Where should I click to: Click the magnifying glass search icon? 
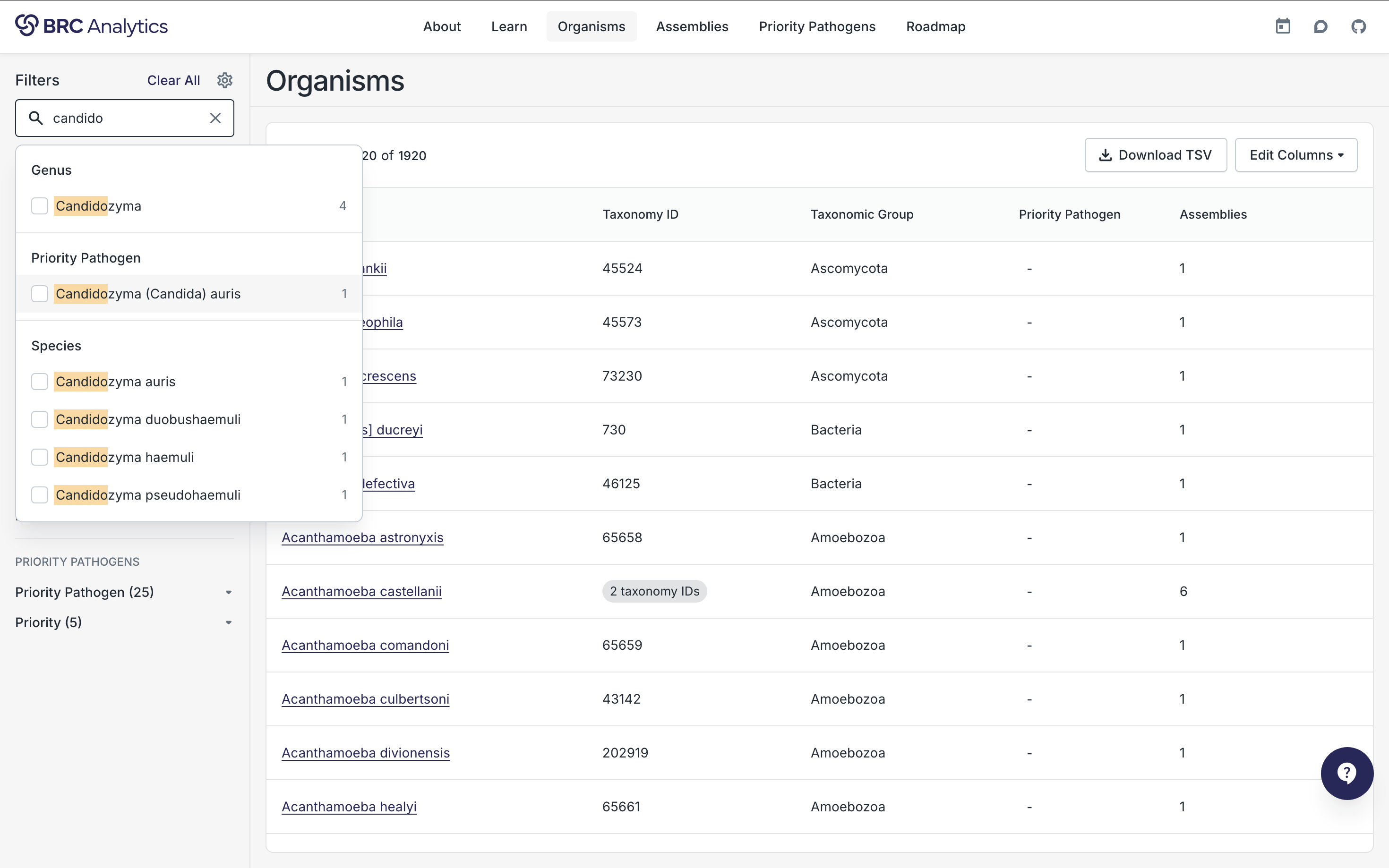[x=36, y=118]
